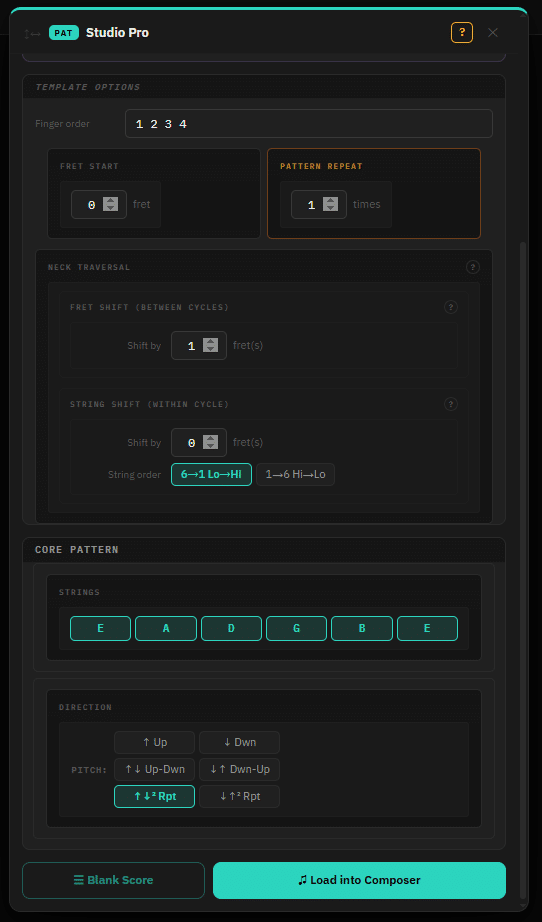The width and height of the screenshot is (542, 922).
Task: Open Fret Shift (Between Cycles) help icon
Action: coord(451,307)
